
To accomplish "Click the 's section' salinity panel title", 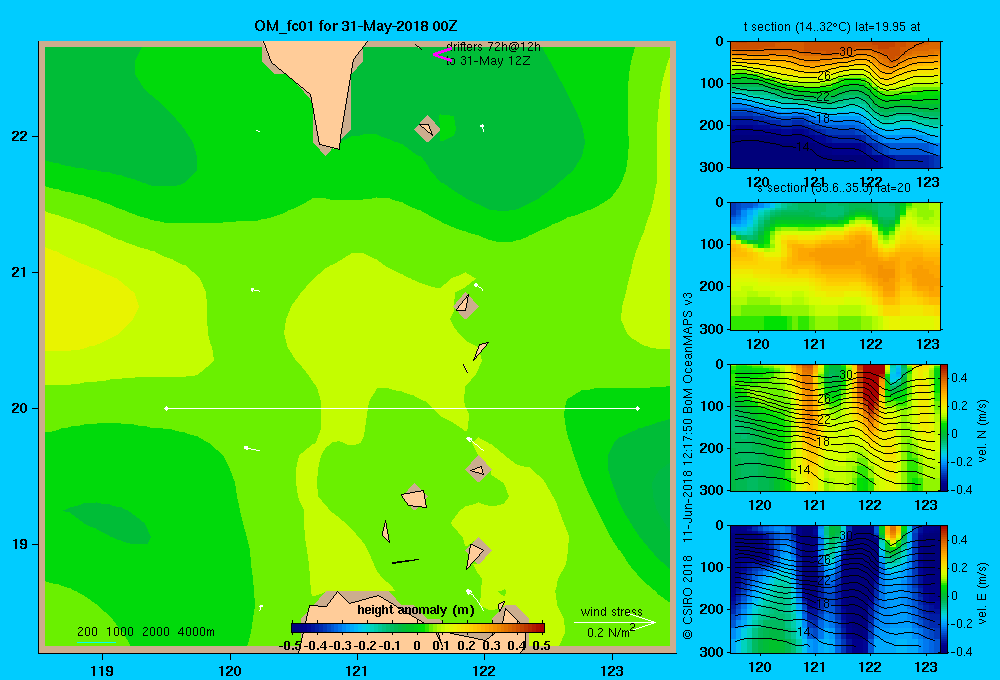I will pos(834,188).
